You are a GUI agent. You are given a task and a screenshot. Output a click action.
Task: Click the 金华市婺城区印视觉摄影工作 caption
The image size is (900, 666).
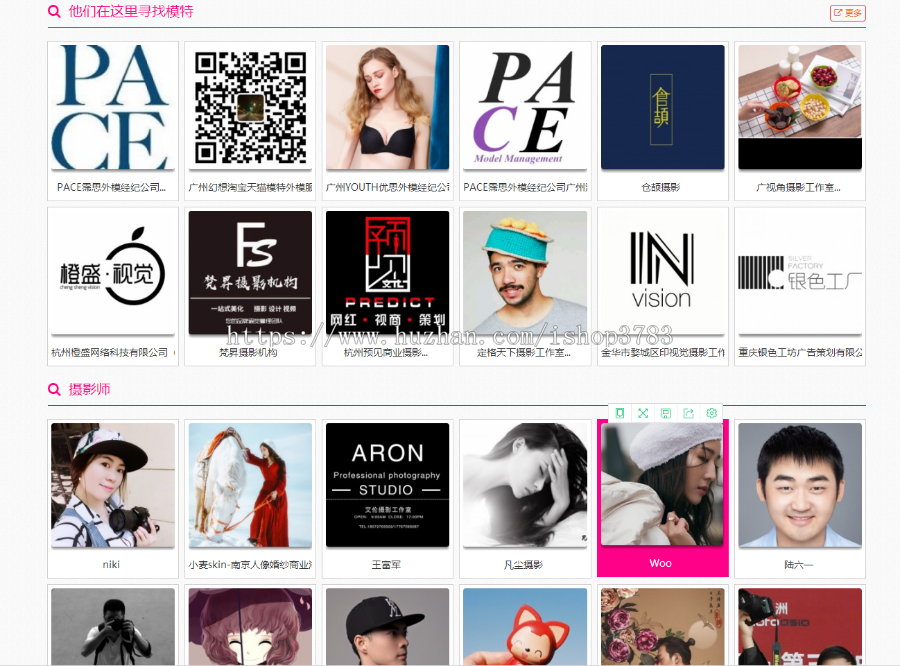pyautogui.click(x=662, y=353)
